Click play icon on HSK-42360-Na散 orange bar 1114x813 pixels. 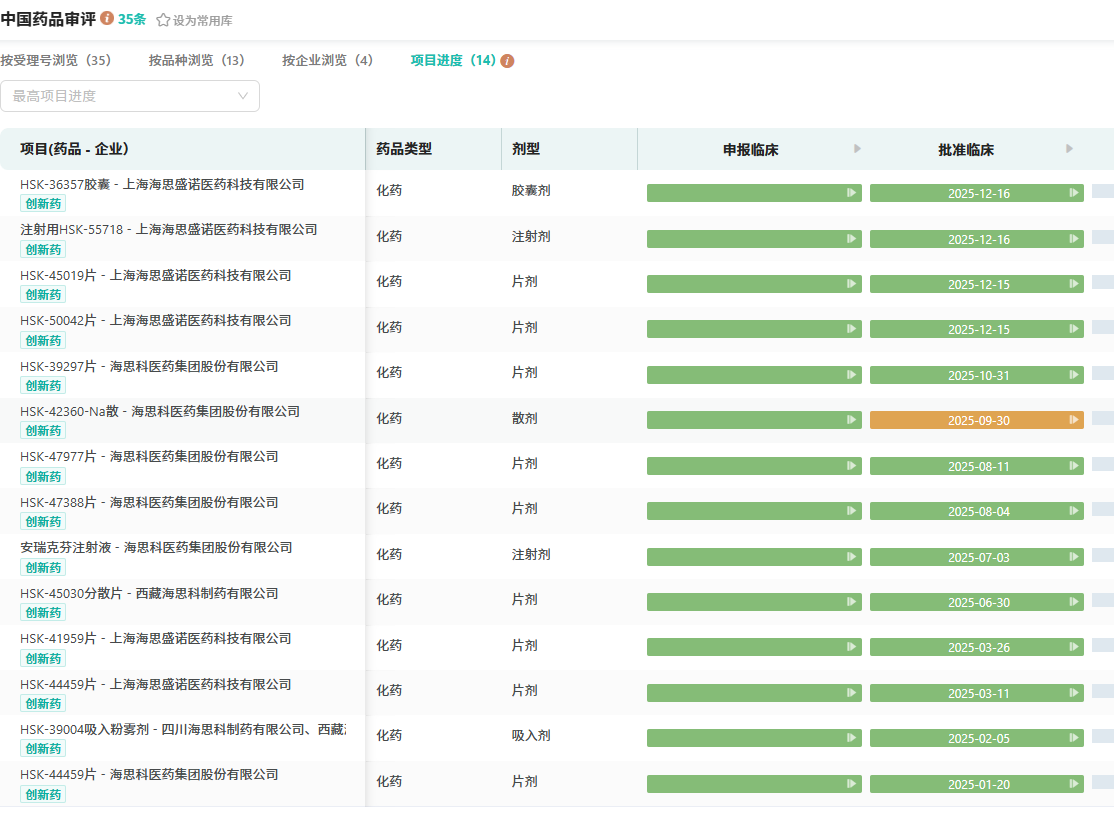coord(1074,420)
